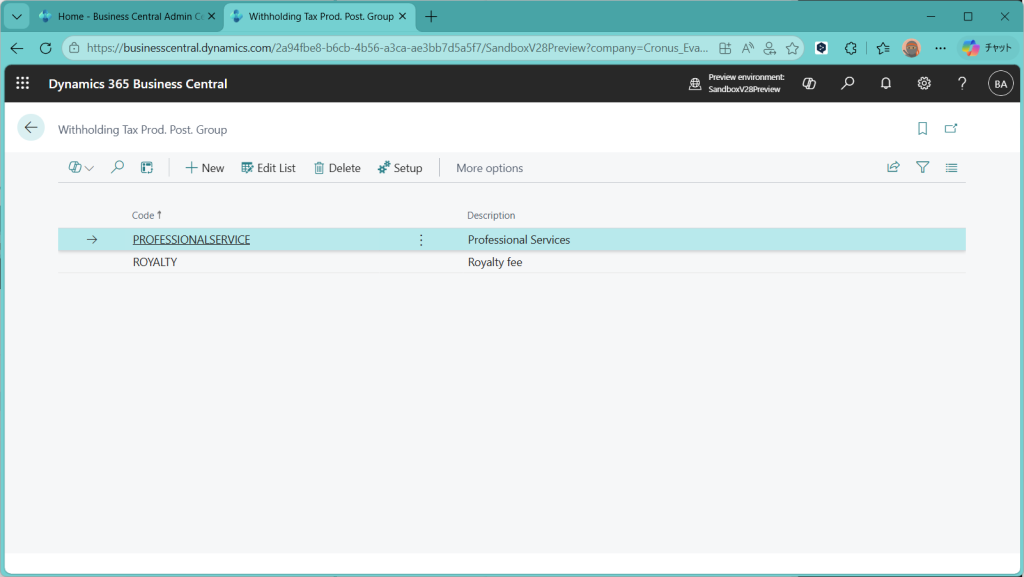Open the Settings gear menu
Screen dimensions: 1024x577
pyautogui.click(x=924, y=84)
